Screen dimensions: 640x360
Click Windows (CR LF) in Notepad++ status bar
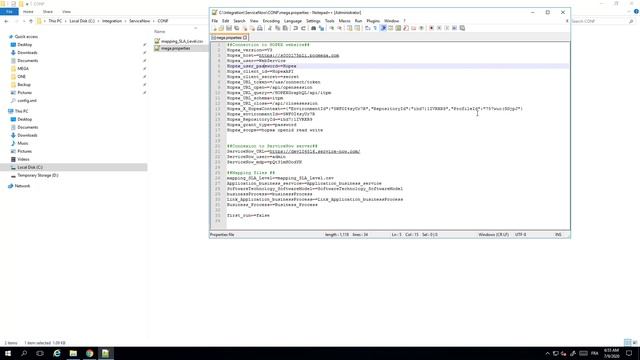coord(493,235)
